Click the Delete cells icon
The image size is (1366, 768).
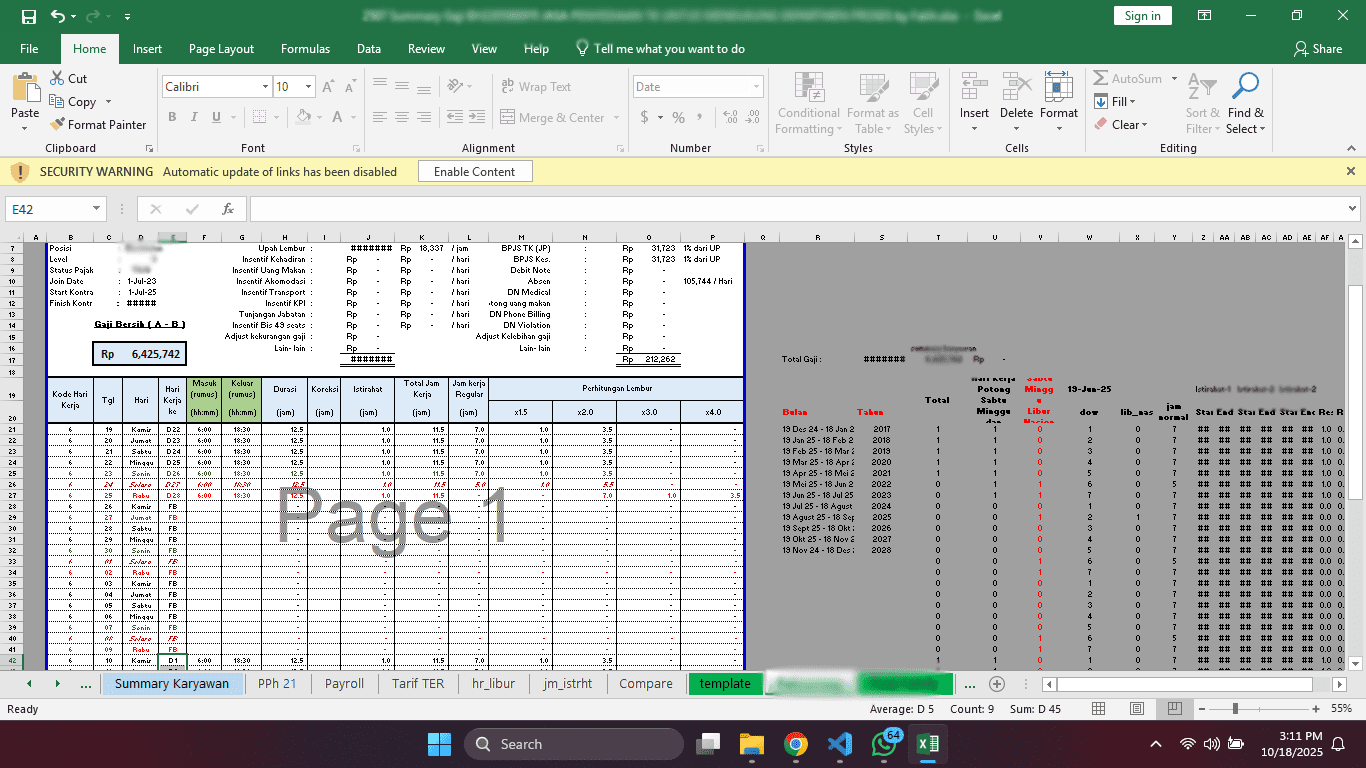[1016, 87]
